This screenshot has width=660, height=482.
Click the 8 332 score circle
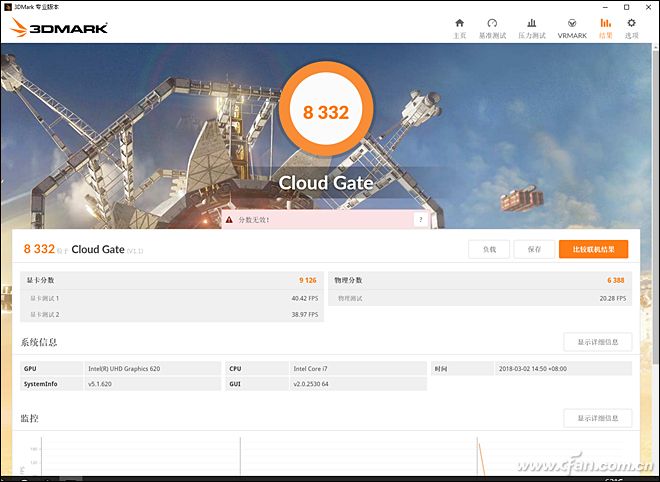326,109
